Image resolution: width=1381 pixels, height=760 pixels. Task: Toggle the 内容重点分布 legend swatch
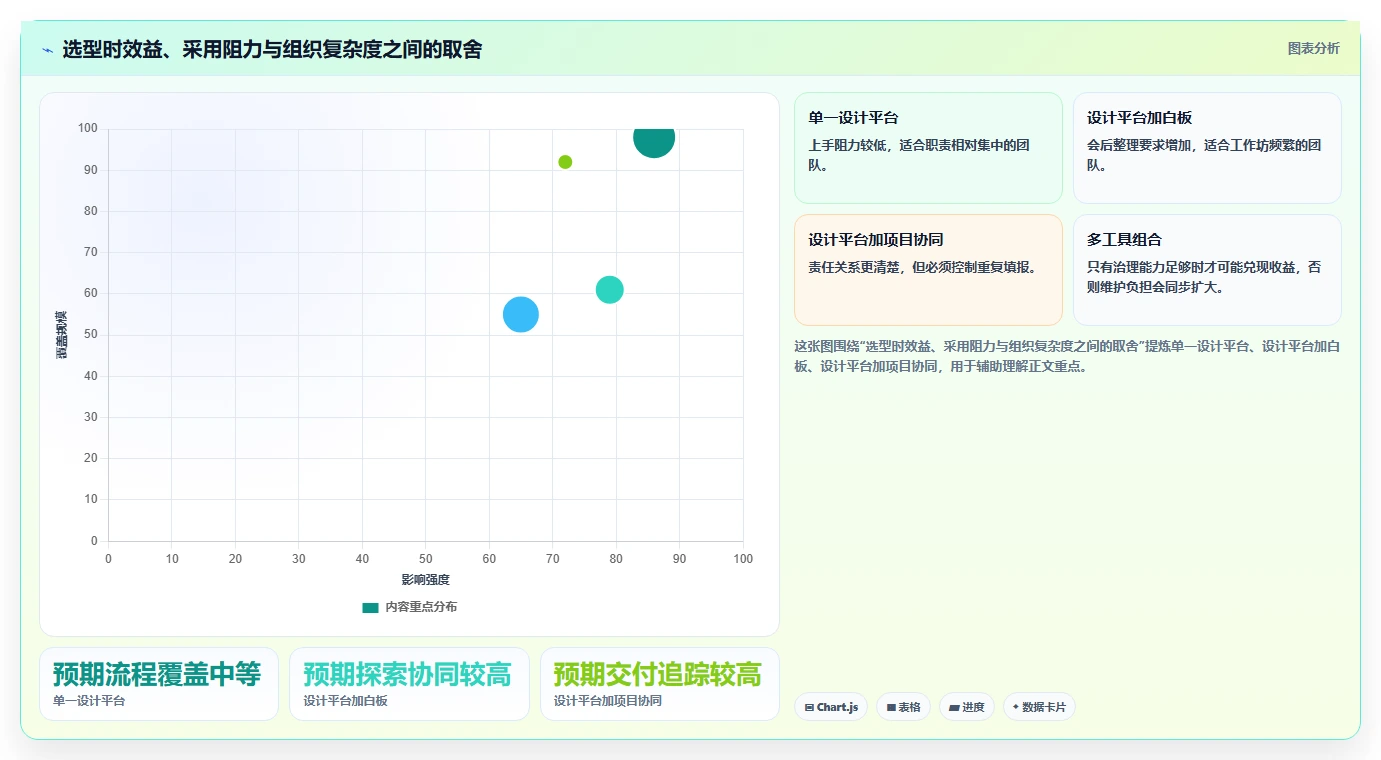click(x=371, y=607)
